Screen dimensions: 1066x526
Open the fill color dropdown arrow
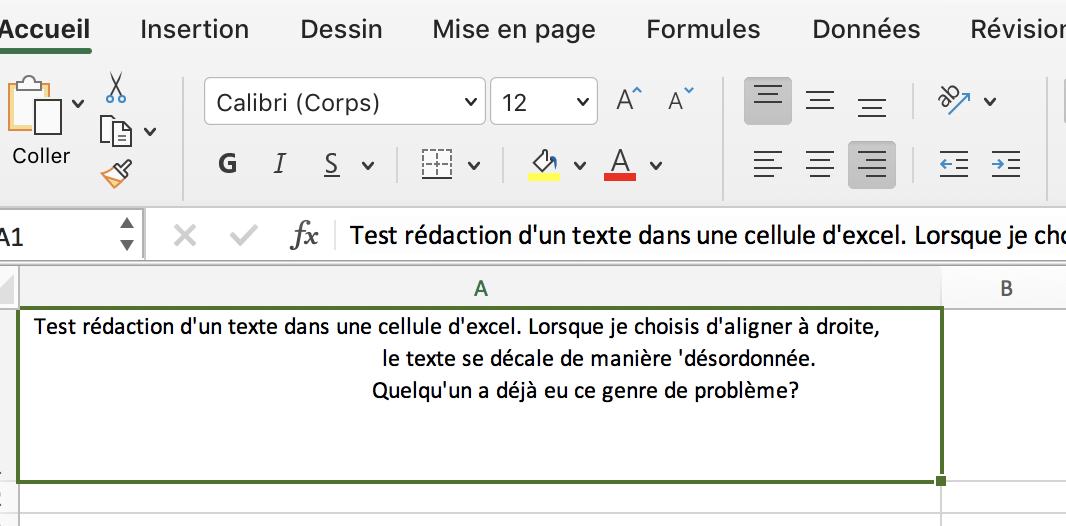580,165
